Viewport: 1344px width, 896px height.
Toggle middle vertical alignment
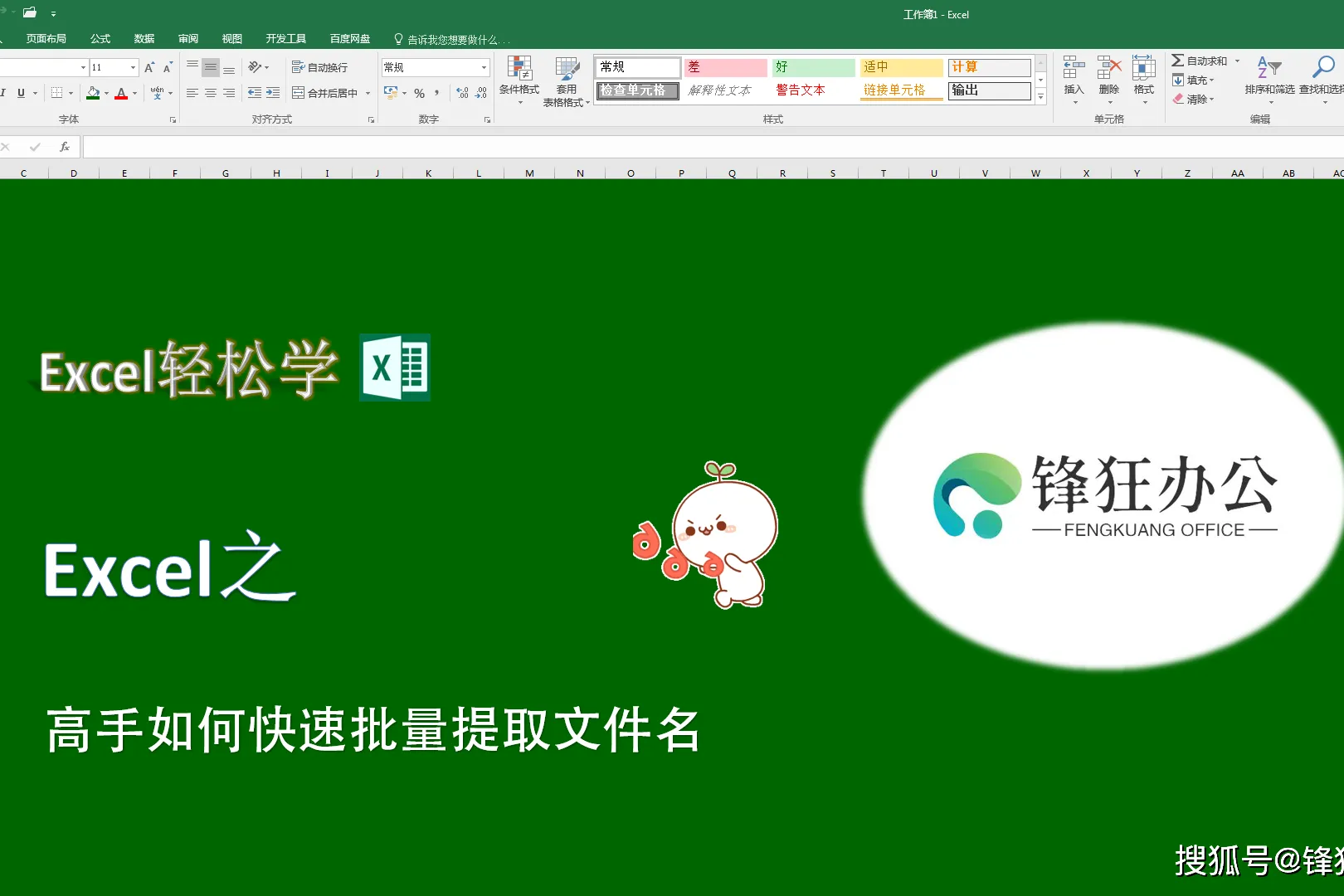pyautogui.click(x=211, y=67)
